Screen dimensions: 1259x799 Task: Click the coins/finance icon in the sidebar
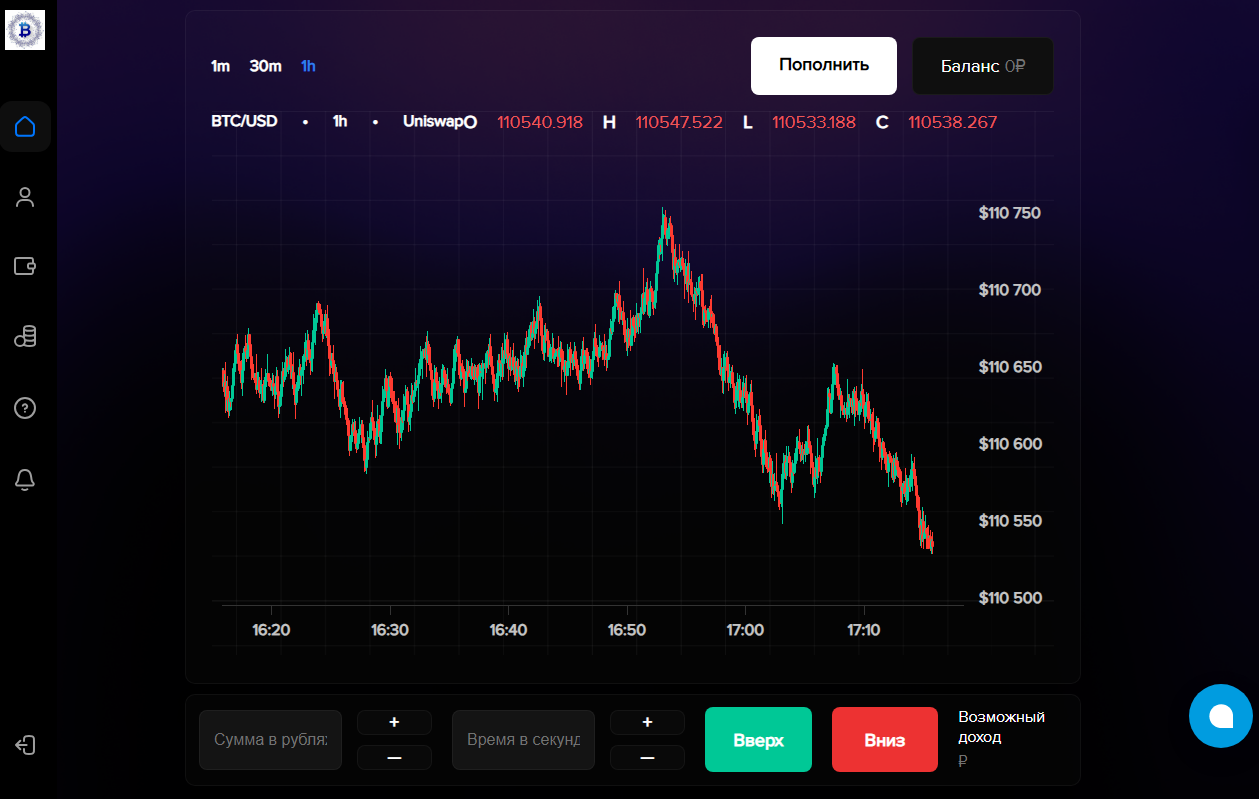pyautogui.click(x=25, y=336)
